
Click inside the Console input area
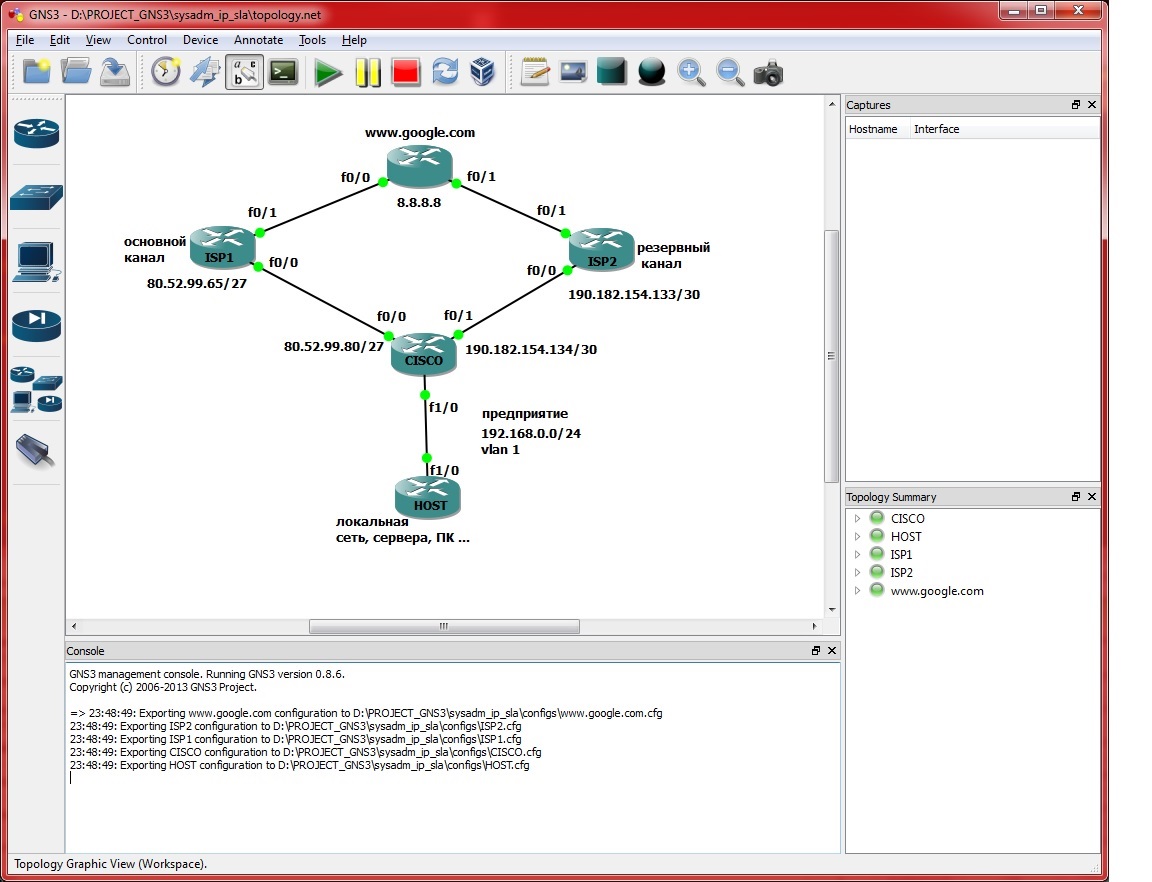453,757
